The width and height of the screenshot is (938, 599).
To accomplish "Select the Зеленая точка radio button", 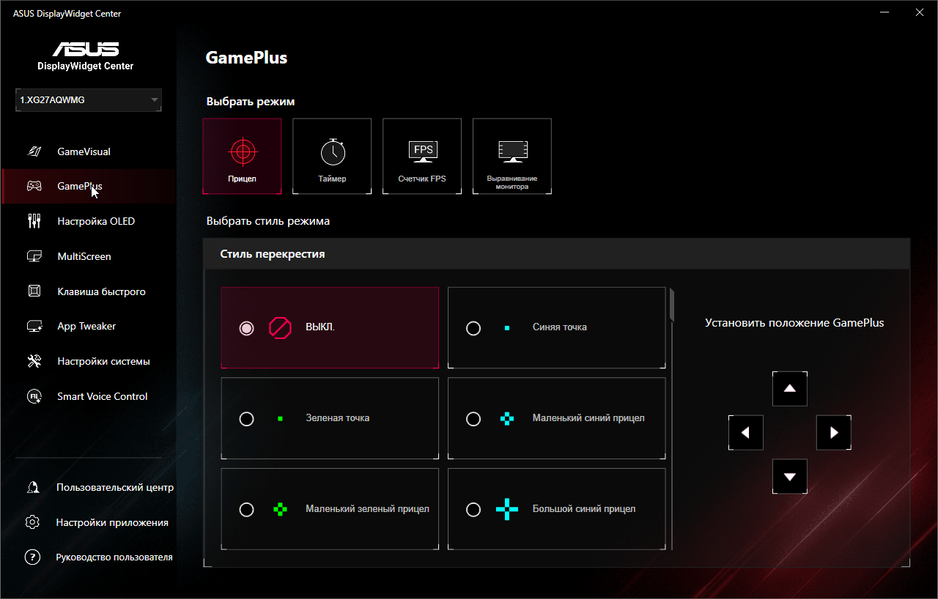I will [x=246, y=419].
